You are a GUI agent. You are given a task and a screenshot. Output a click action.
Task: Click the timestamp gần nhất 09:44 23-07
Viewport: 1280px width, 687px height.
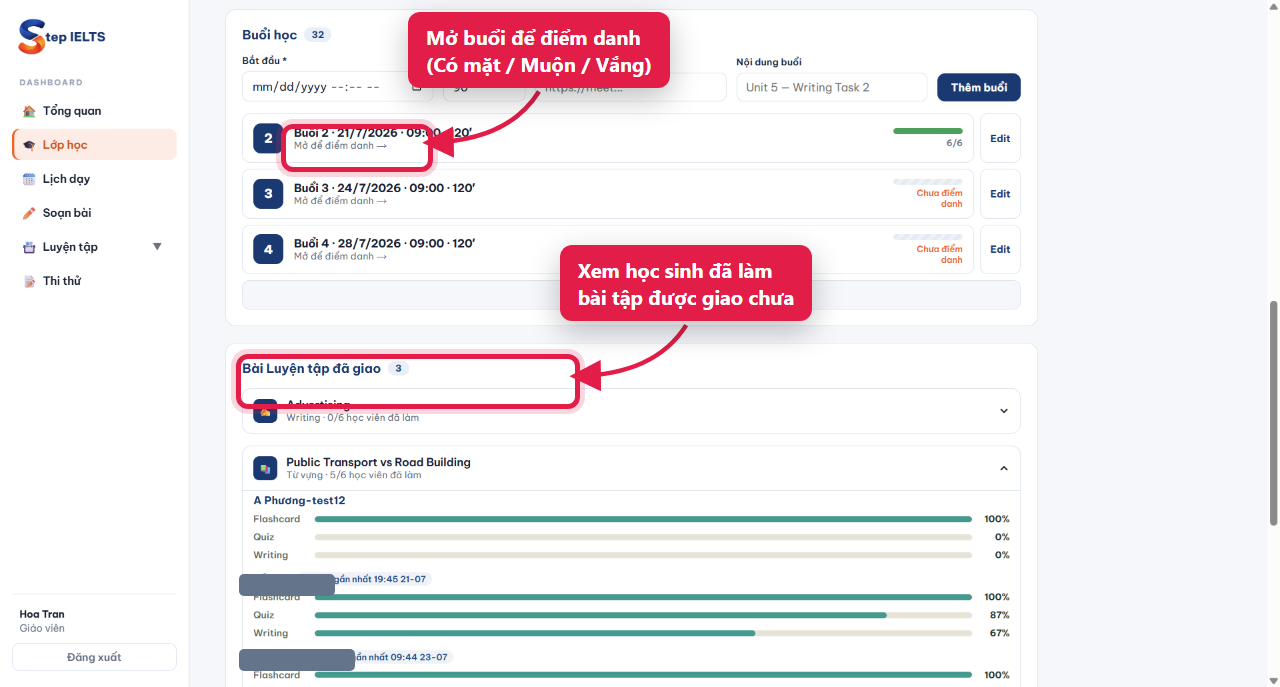[x=402, y=657]
